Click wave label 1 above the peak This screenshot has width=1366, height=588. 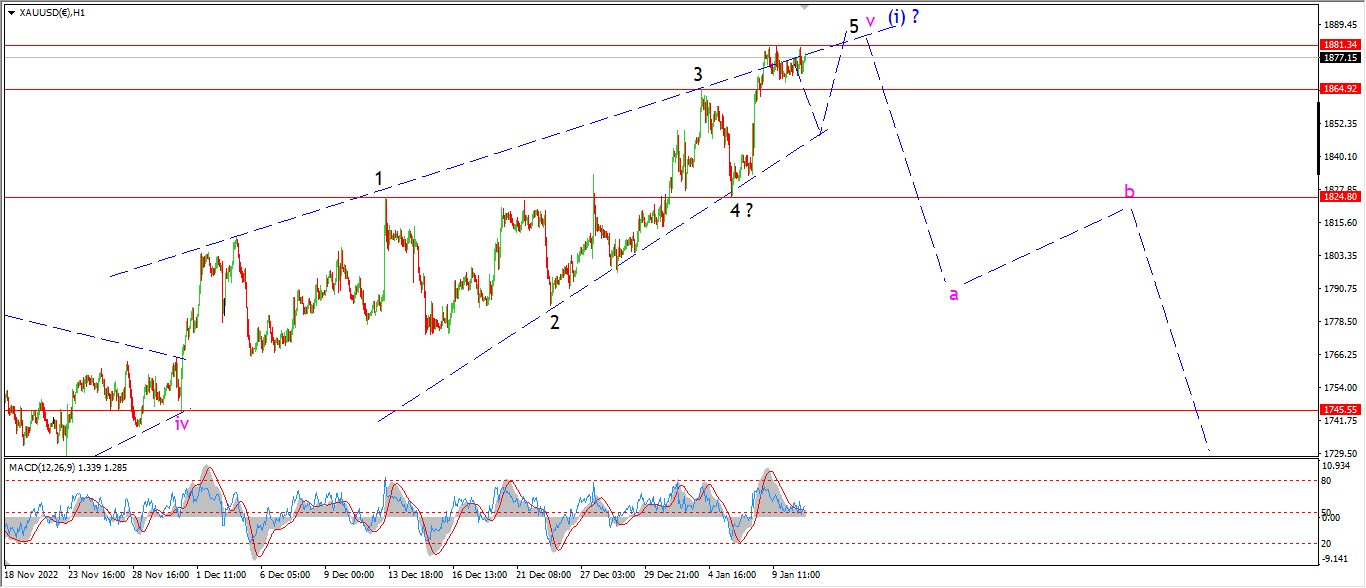pos(379,180)
